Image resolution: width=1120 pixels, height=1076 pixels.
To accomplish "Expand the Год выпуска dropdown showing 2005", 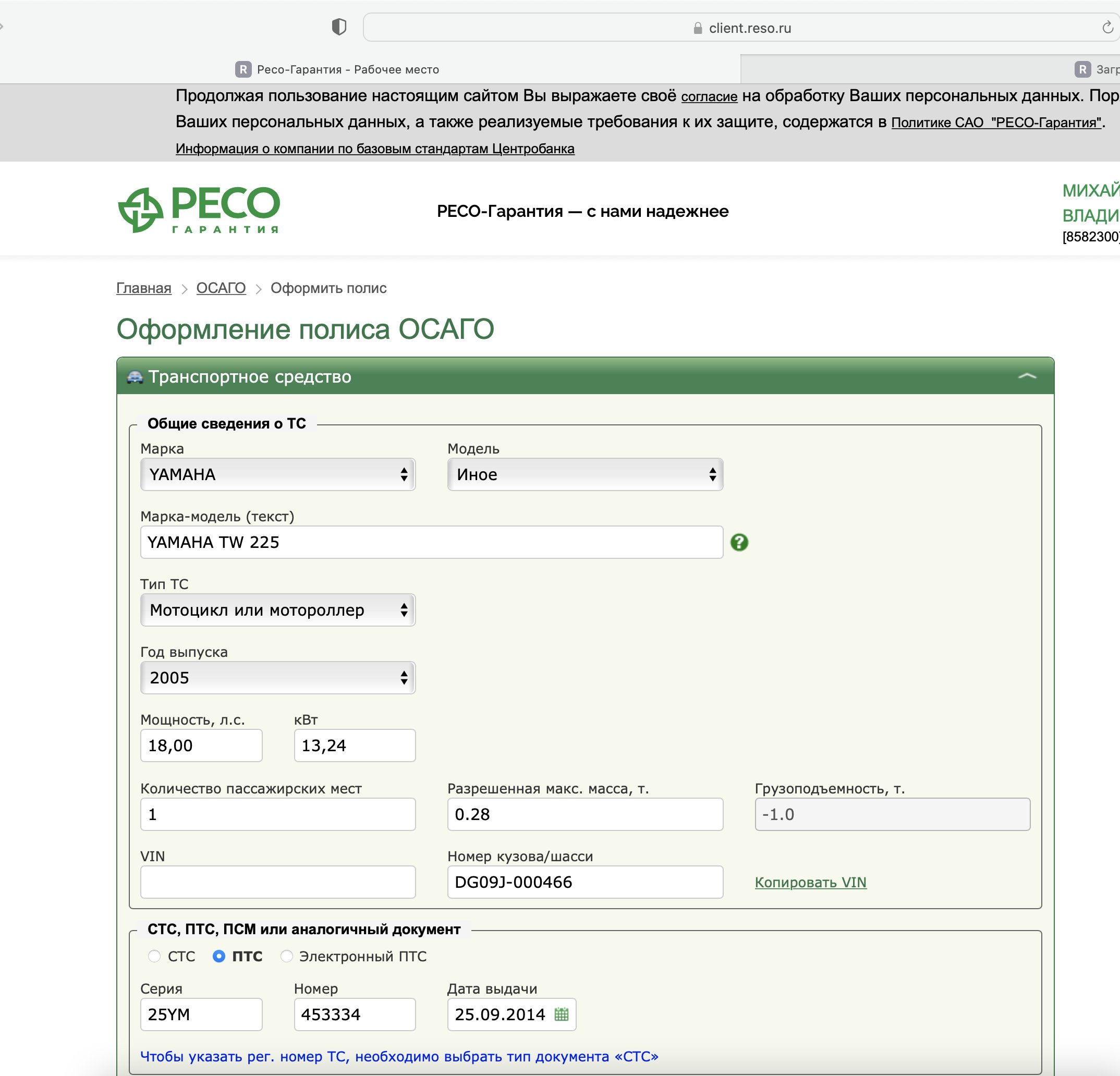I will click(x=278, y=678).
